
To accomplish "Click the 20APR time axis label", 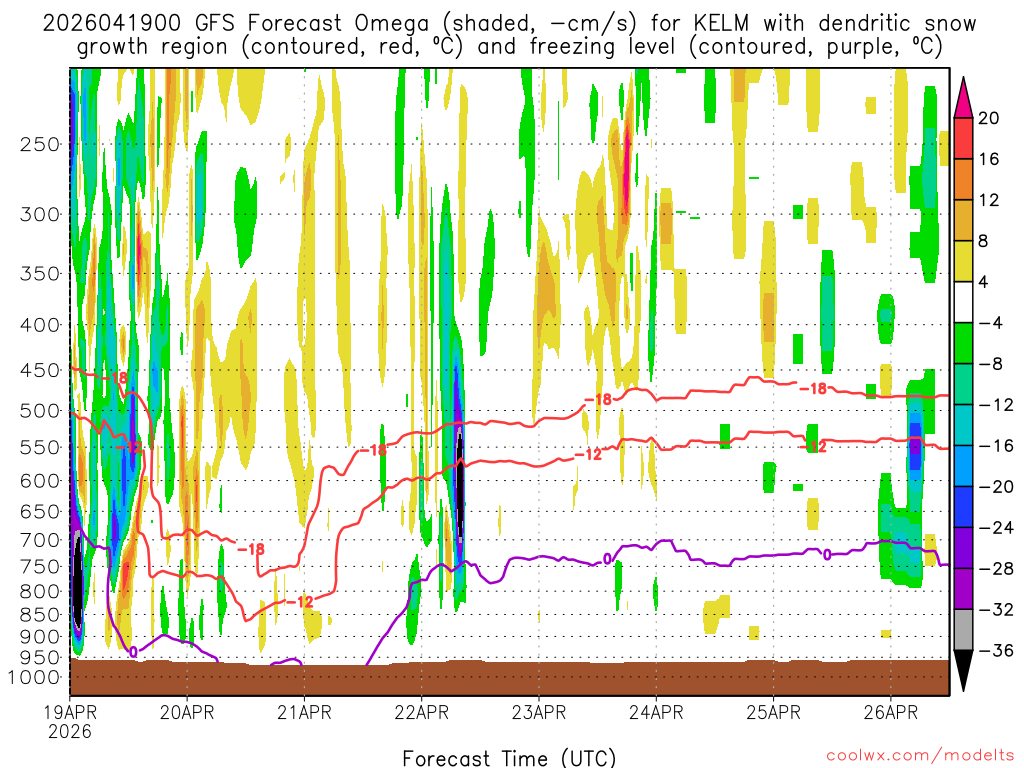I will (x=187, y=712).
